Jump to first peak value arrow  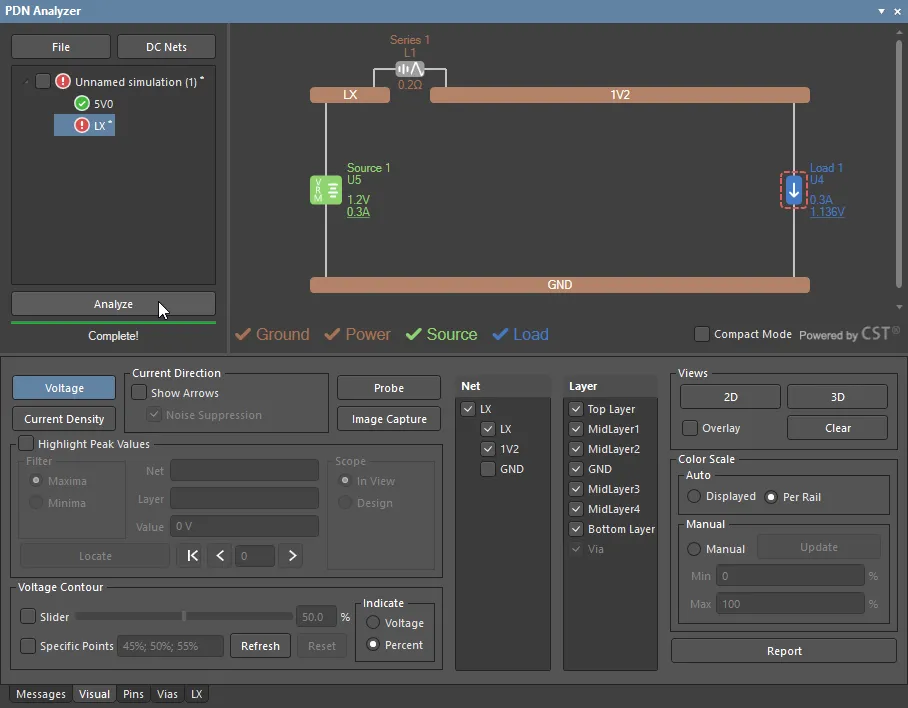tap(193, 556)
